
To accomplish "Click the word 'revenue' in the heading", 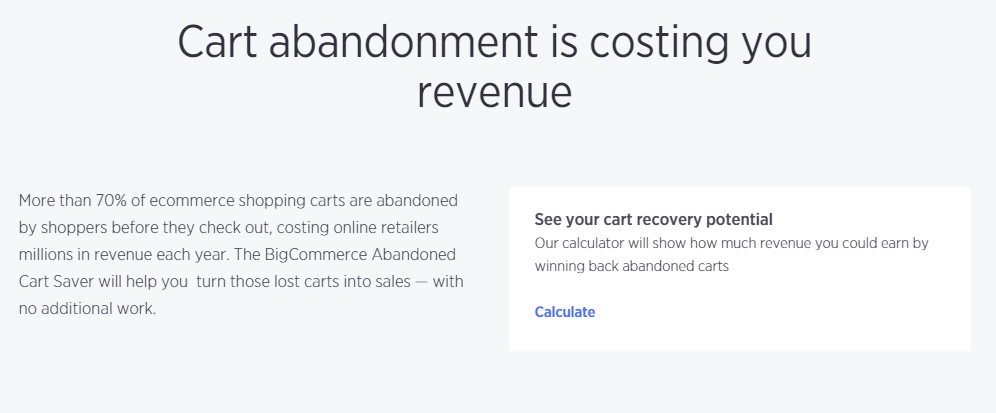I will pyautogui.click(x=494, y=93).
